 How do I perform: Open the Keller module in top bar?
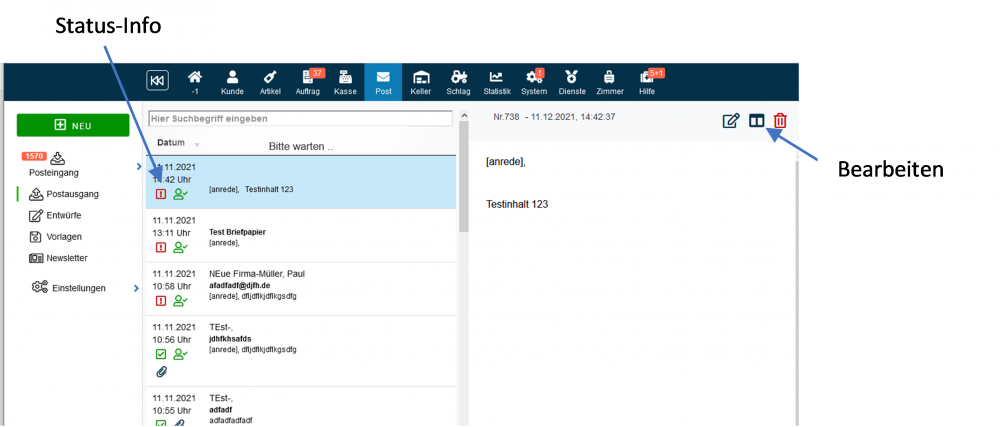pyautogui.click(x=421, y=82)
